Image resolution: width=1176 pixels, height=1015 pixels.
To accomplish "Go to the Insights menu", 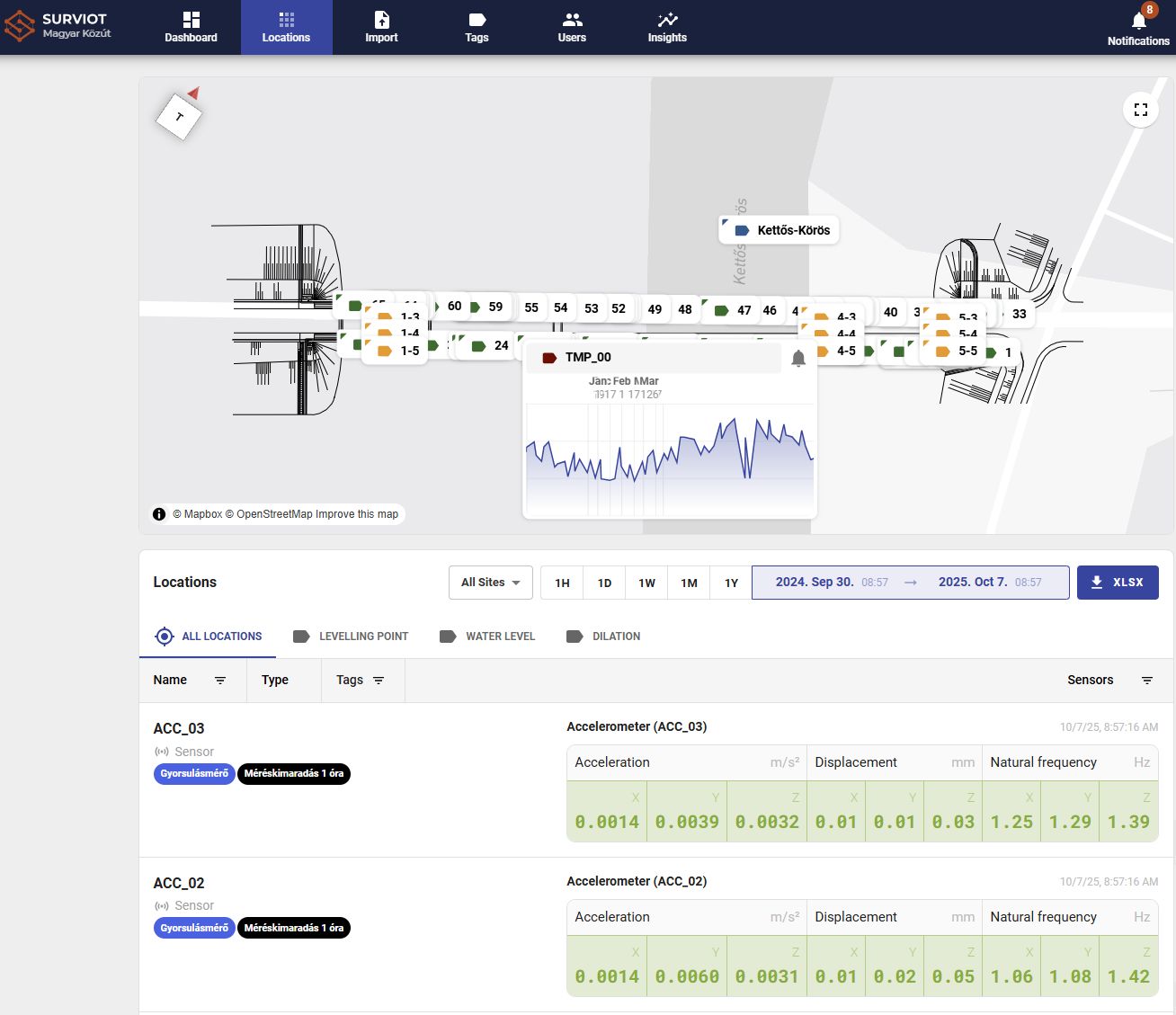I will click(x=666, y=27).
